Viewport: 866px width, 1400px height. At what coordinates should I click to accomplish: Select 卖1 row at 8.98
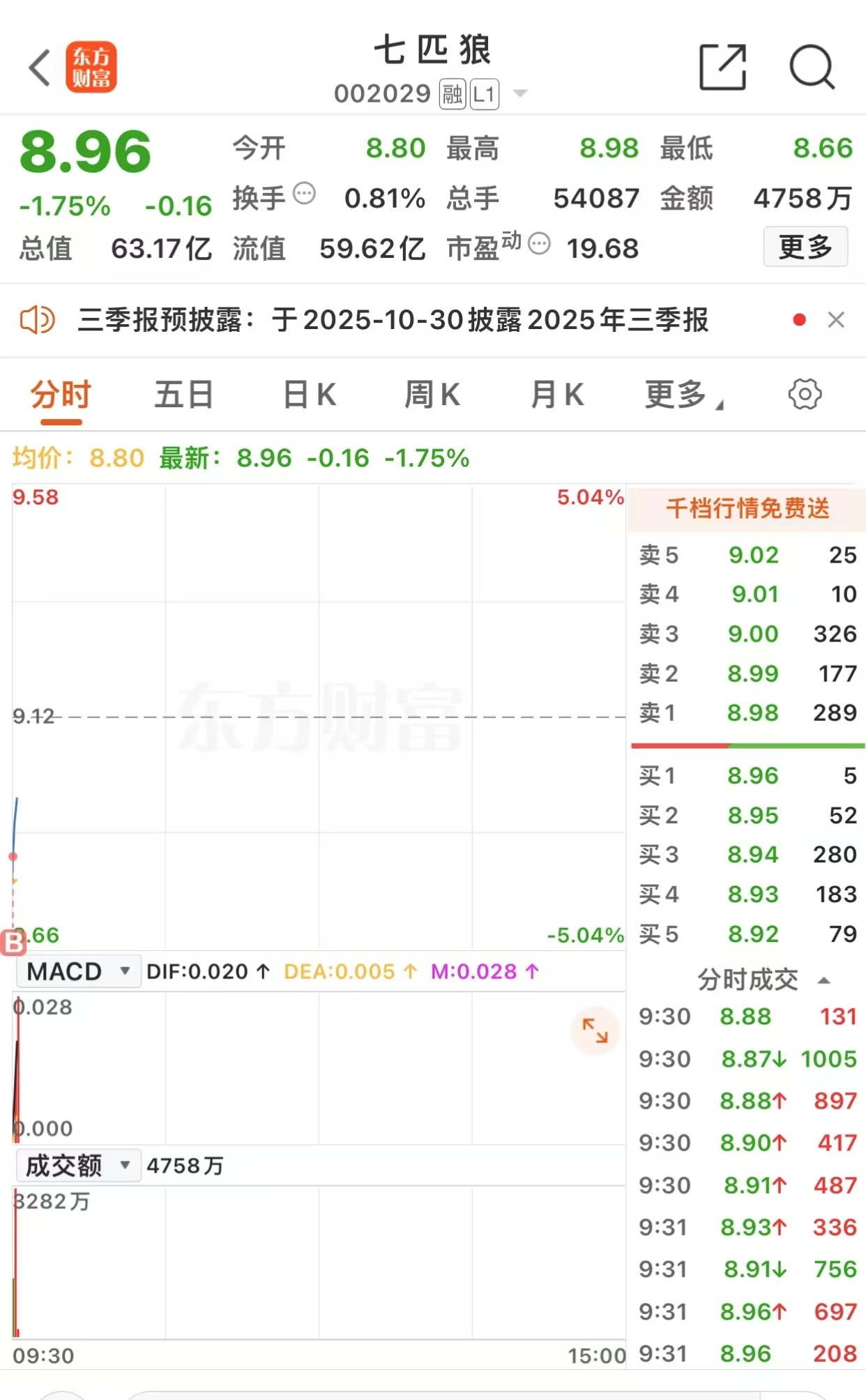point(747,713)
